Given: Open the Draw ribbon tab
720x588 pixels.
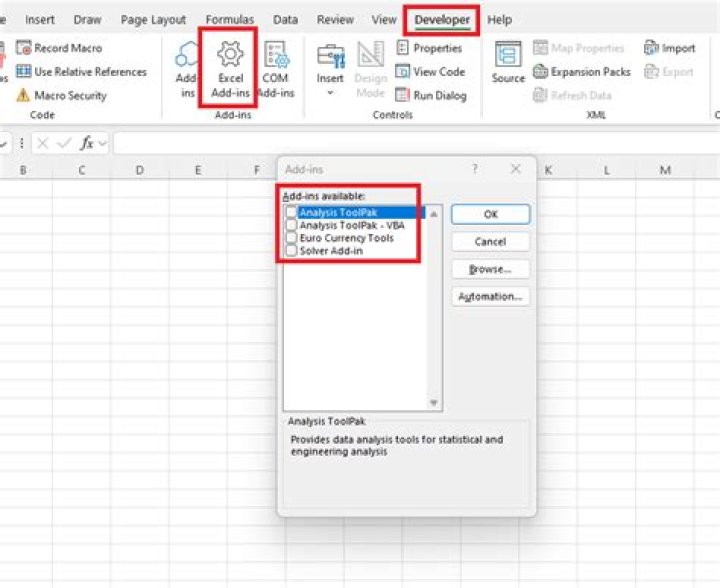Looking at the screenshot, I should [87, 20].
